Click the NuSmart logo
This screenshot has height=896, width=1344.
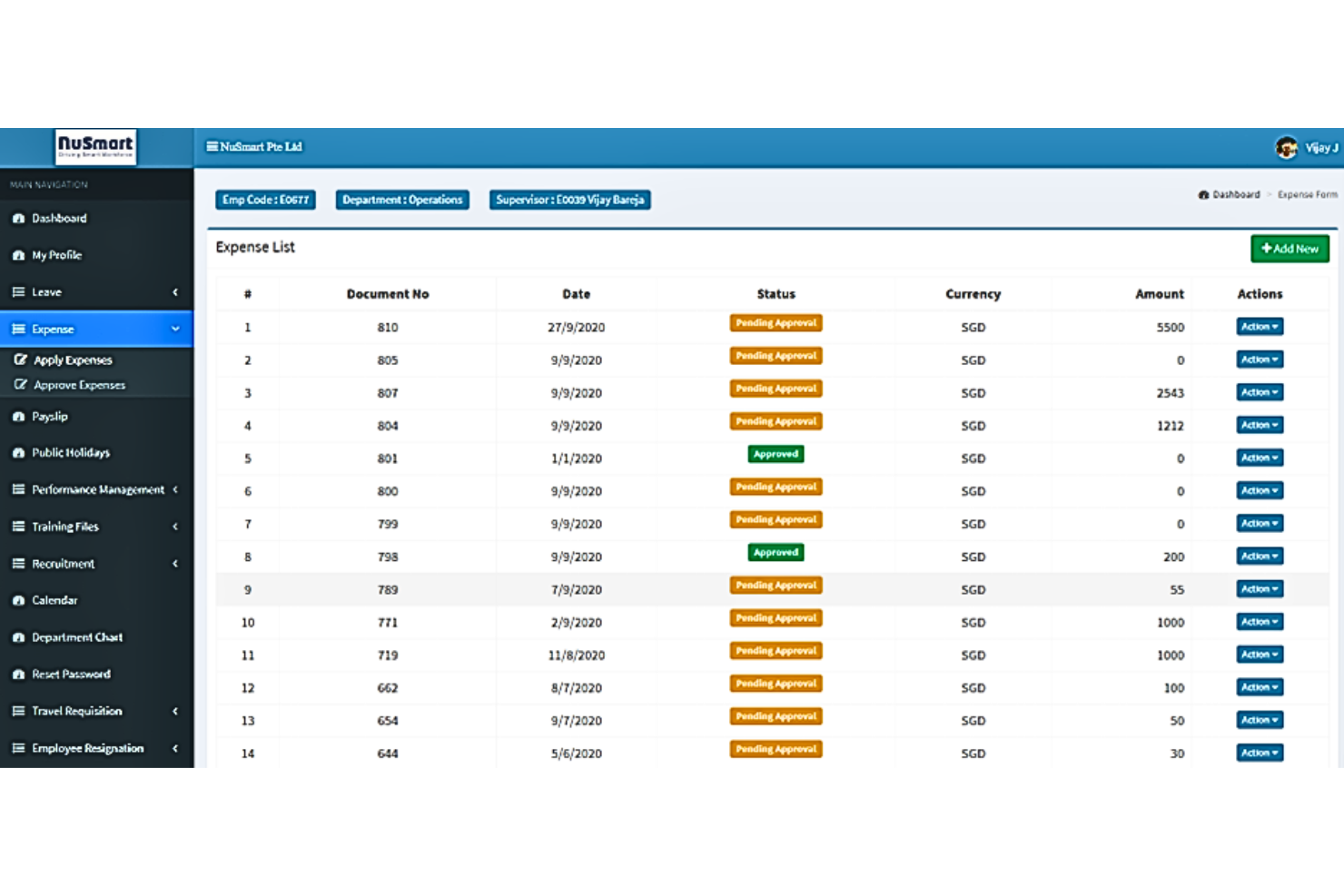95,146
